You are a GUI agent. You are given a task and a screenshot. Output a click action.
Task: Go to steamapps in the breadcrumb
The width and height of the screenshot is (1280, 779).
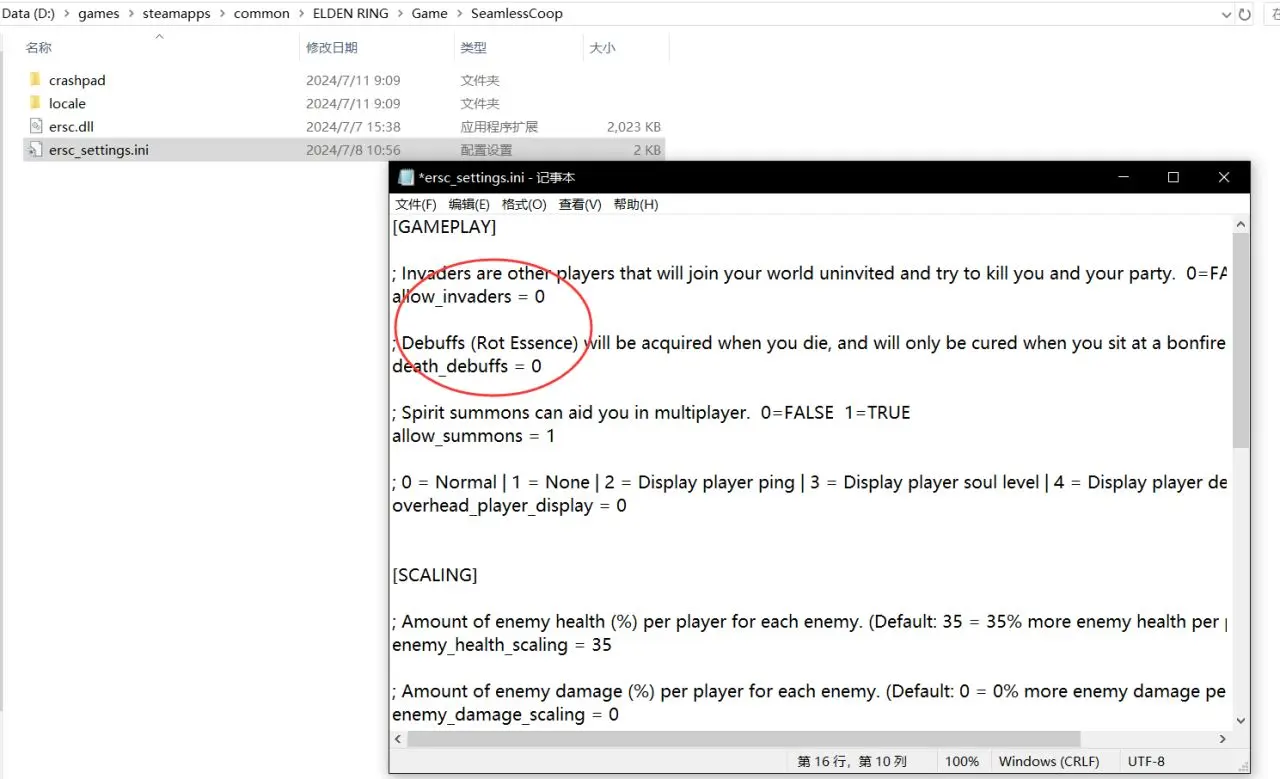tap(176, 14)
